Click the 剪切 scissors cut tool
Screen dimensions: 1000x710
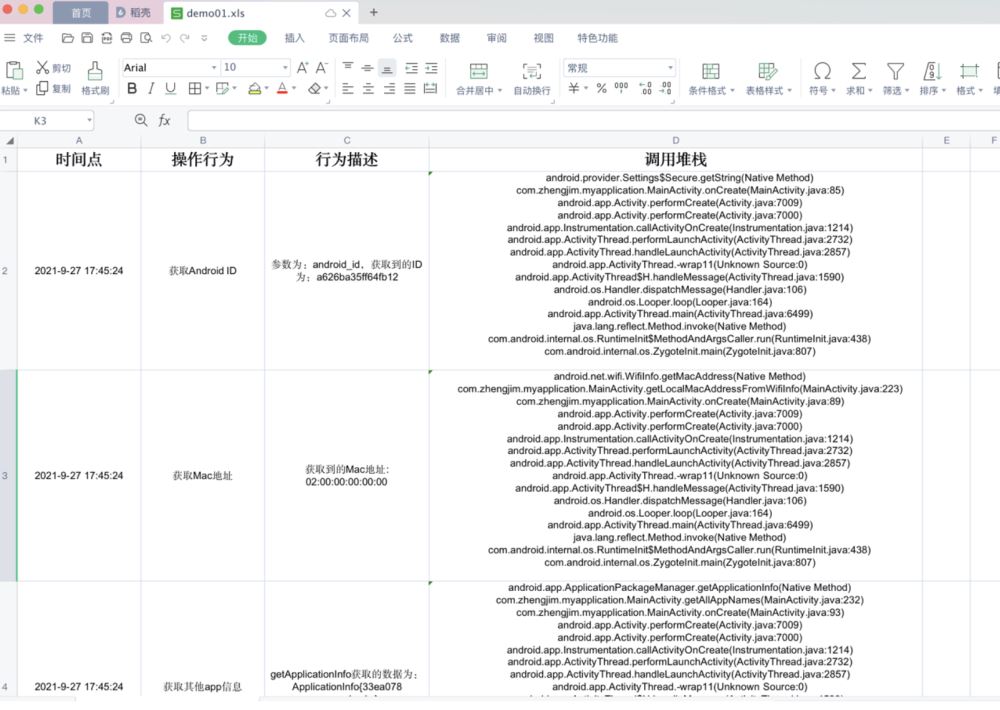click(54, 68)
